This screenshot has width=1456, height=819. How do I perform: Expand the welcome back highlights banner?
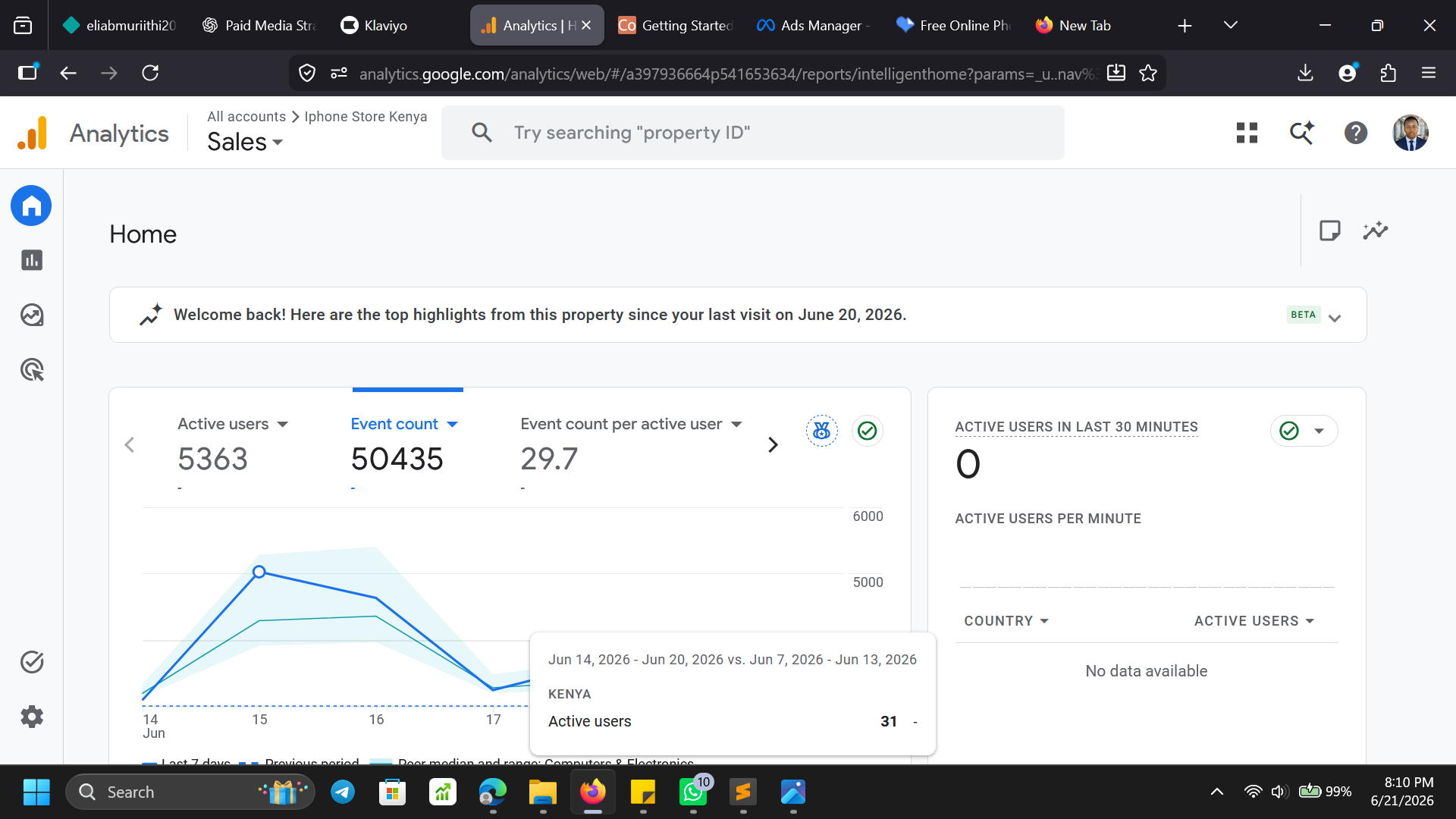1335,318
